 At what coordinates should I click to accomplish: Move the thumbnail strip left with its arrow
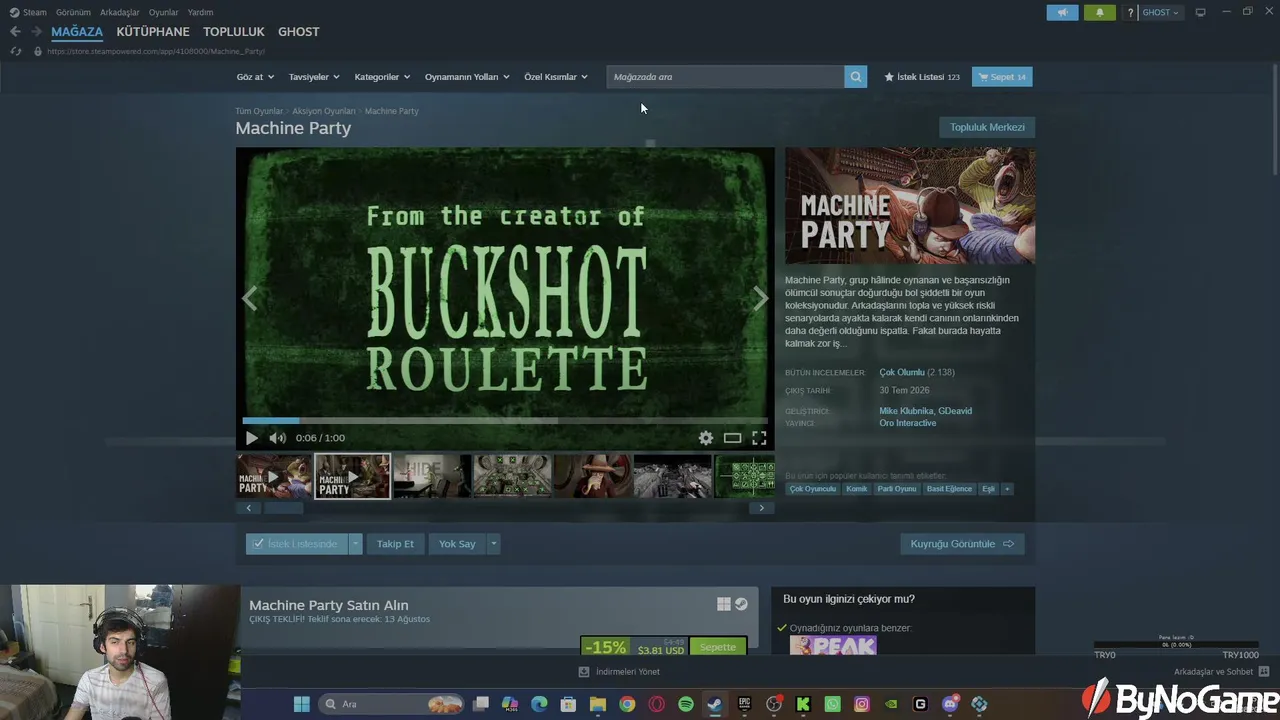tap(249, 508)
